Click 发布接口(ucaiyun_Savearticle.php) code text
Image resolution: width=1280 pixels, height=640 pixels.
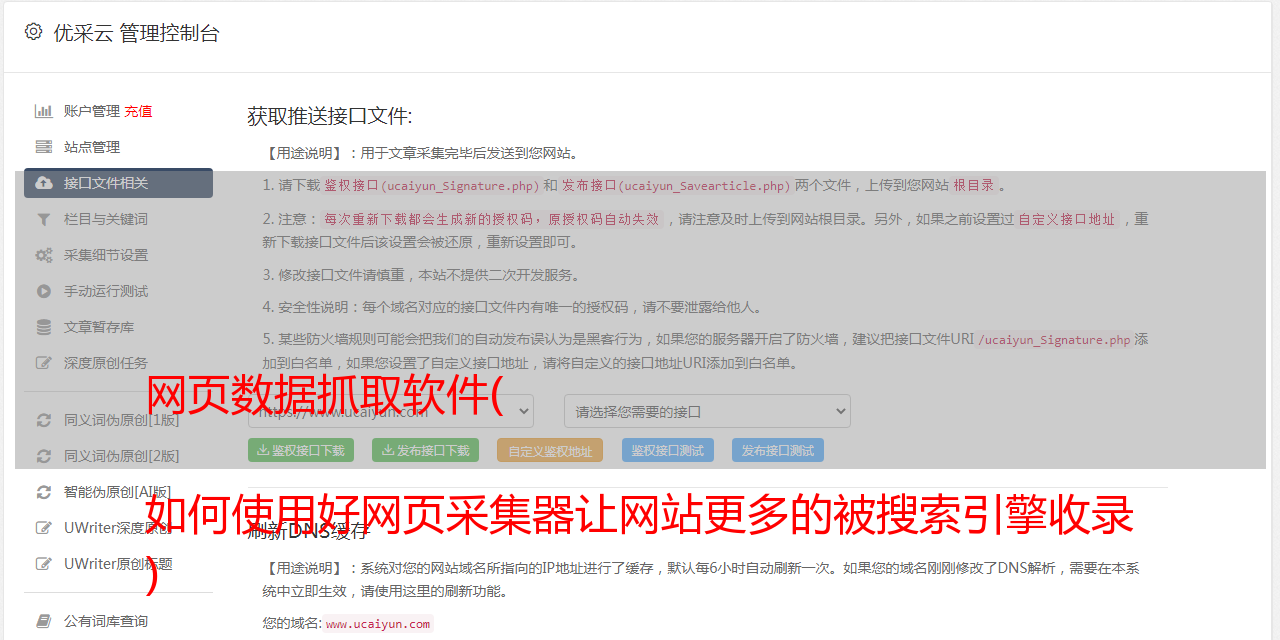click(x=676, y=185)
